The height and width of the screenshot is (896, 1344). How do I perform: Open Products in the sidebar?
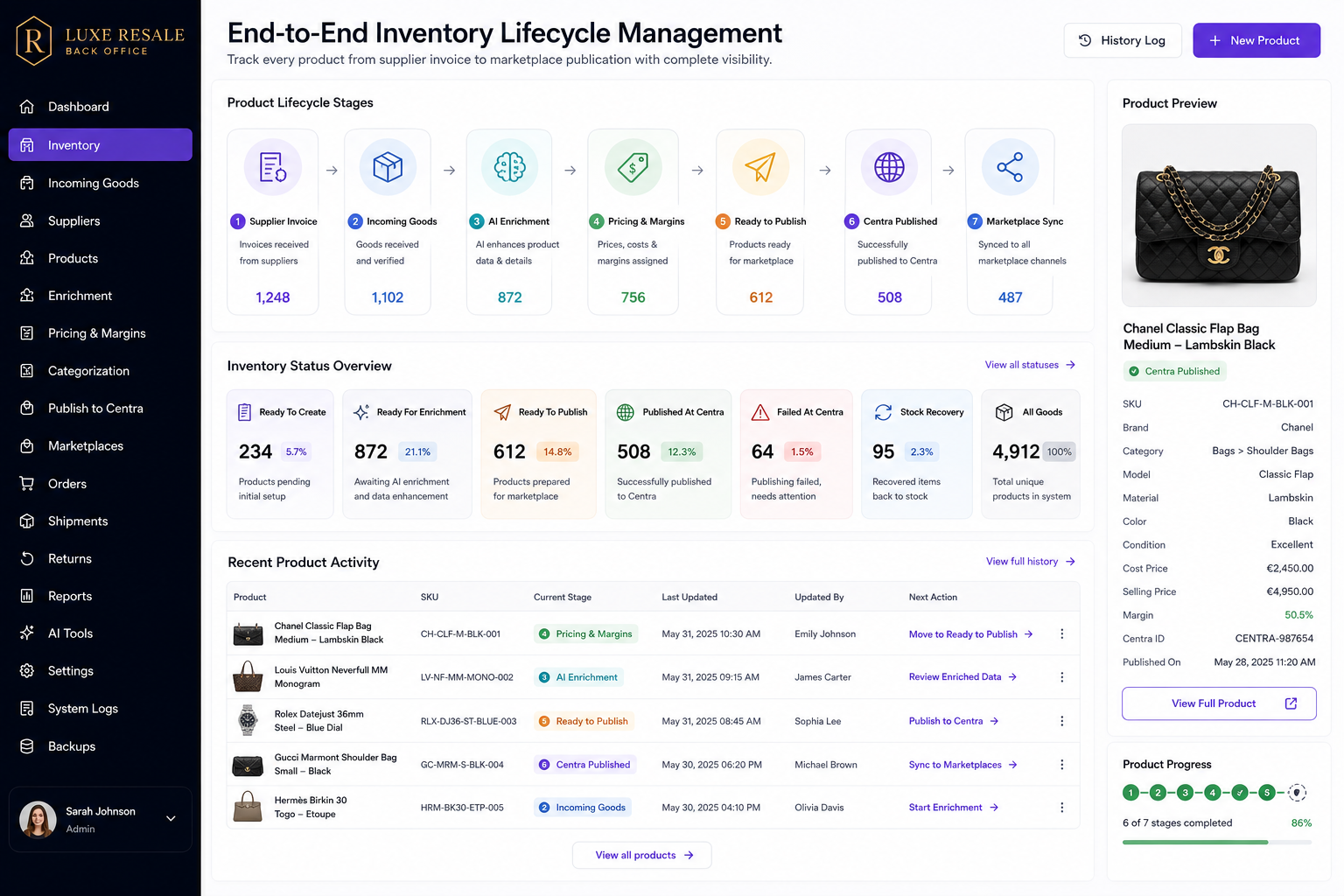tap(101, 258)
